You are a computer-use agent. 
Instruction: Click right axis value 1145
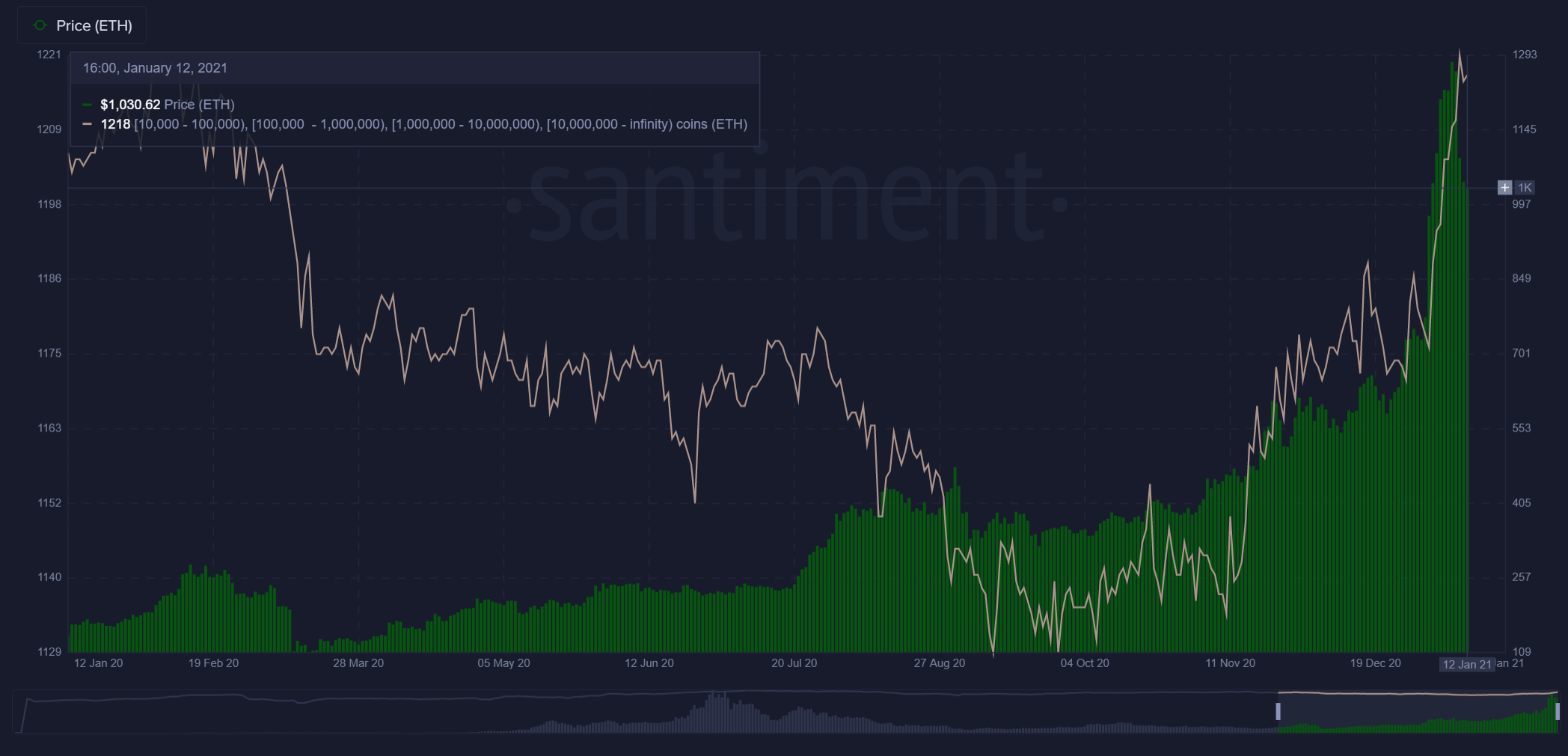pos(1525,129)
